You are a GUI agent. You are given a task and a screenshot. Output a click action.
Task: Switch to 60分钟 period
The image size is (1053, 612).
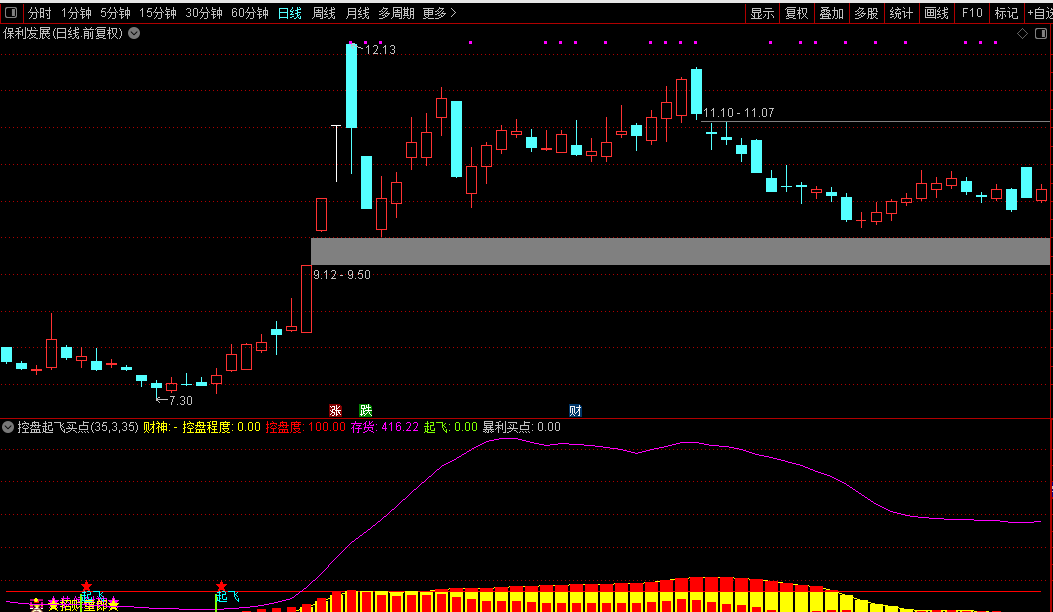pos(250,13)
